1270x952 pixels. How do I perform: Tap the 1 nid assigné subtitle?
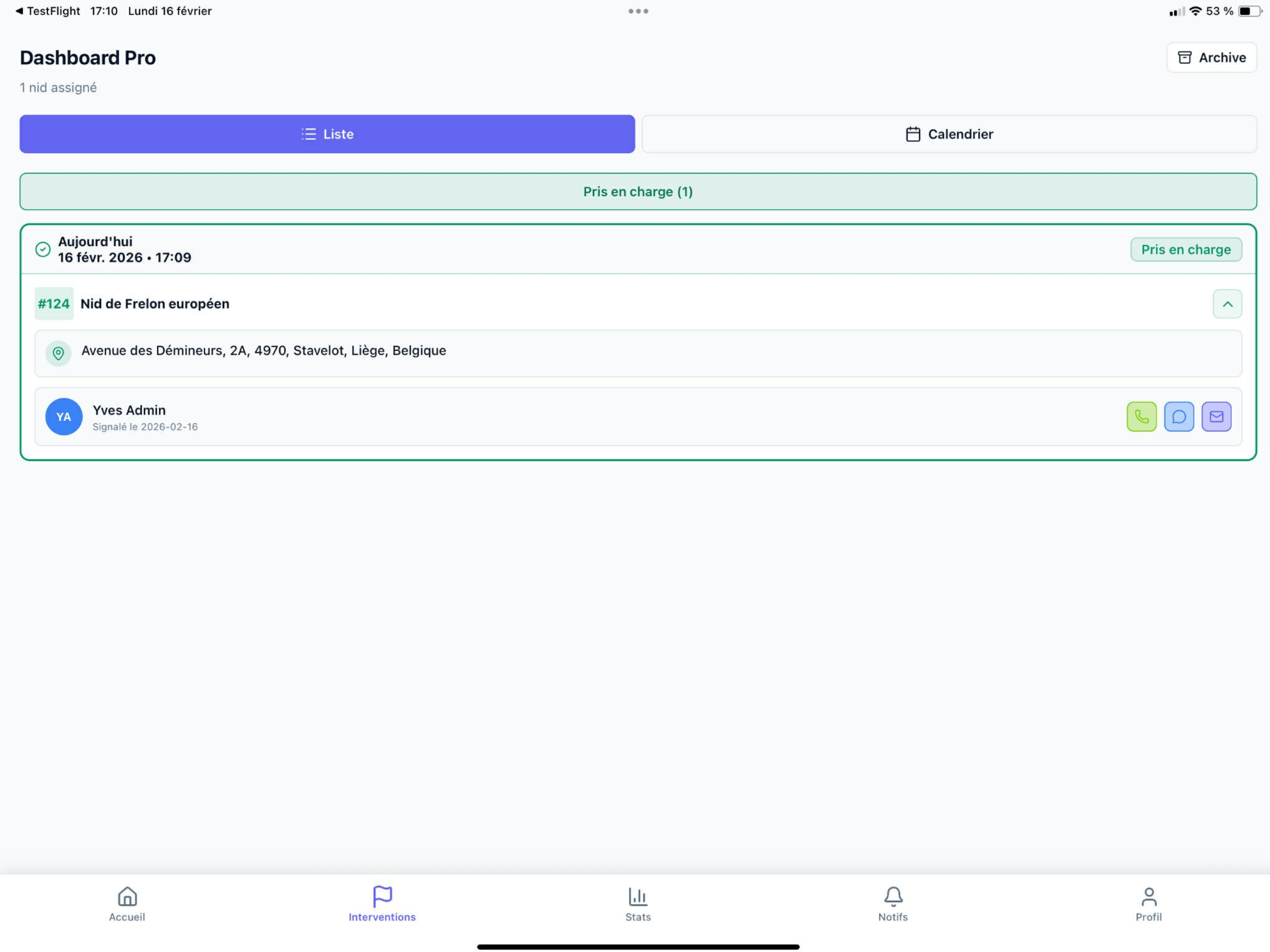click(58, 88)
